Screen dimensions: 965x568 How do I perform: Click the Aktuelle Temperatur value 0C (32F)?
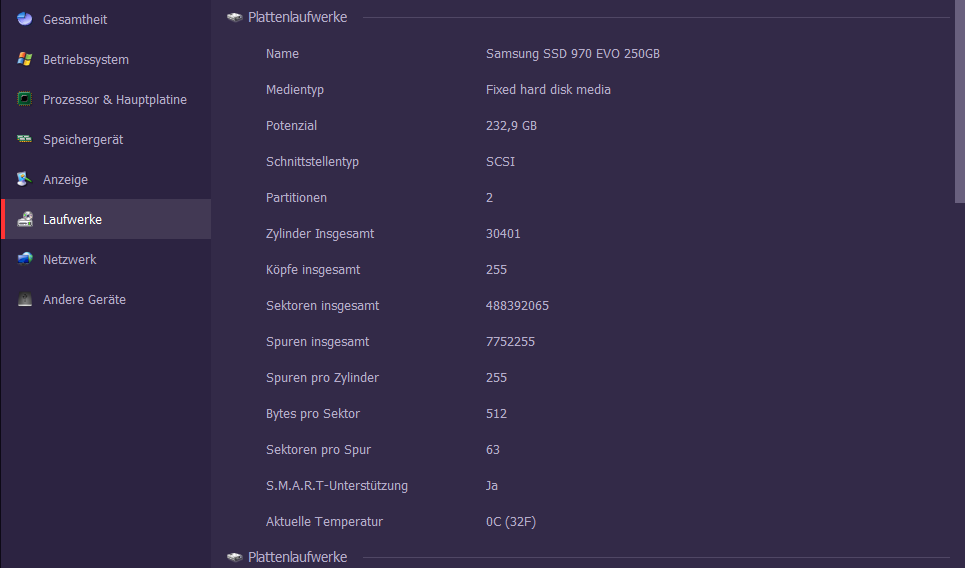point(511,522)
